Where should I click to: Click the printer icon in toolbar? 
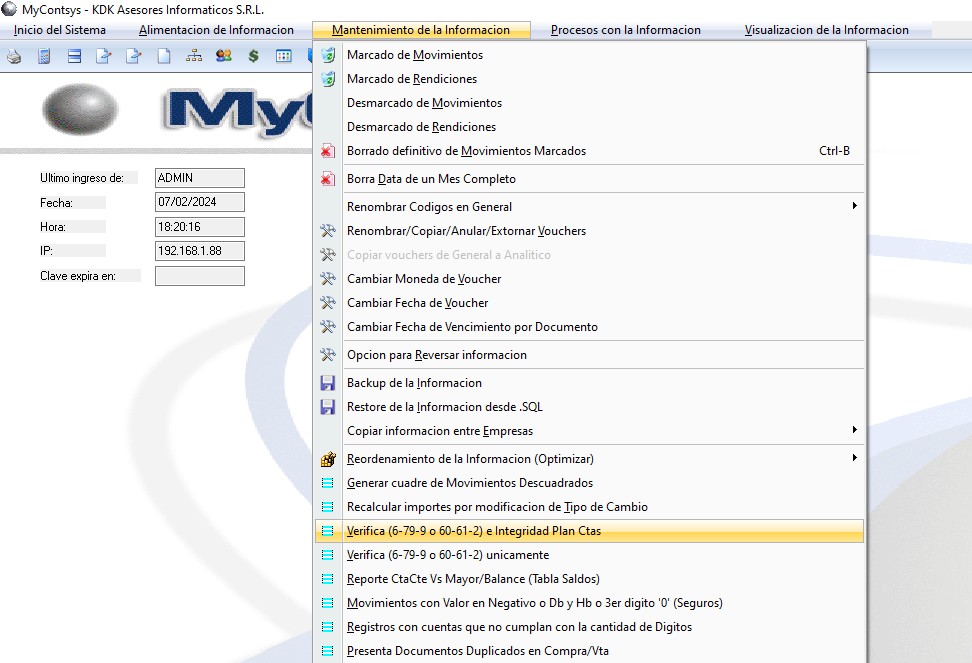tap(14, 56)
